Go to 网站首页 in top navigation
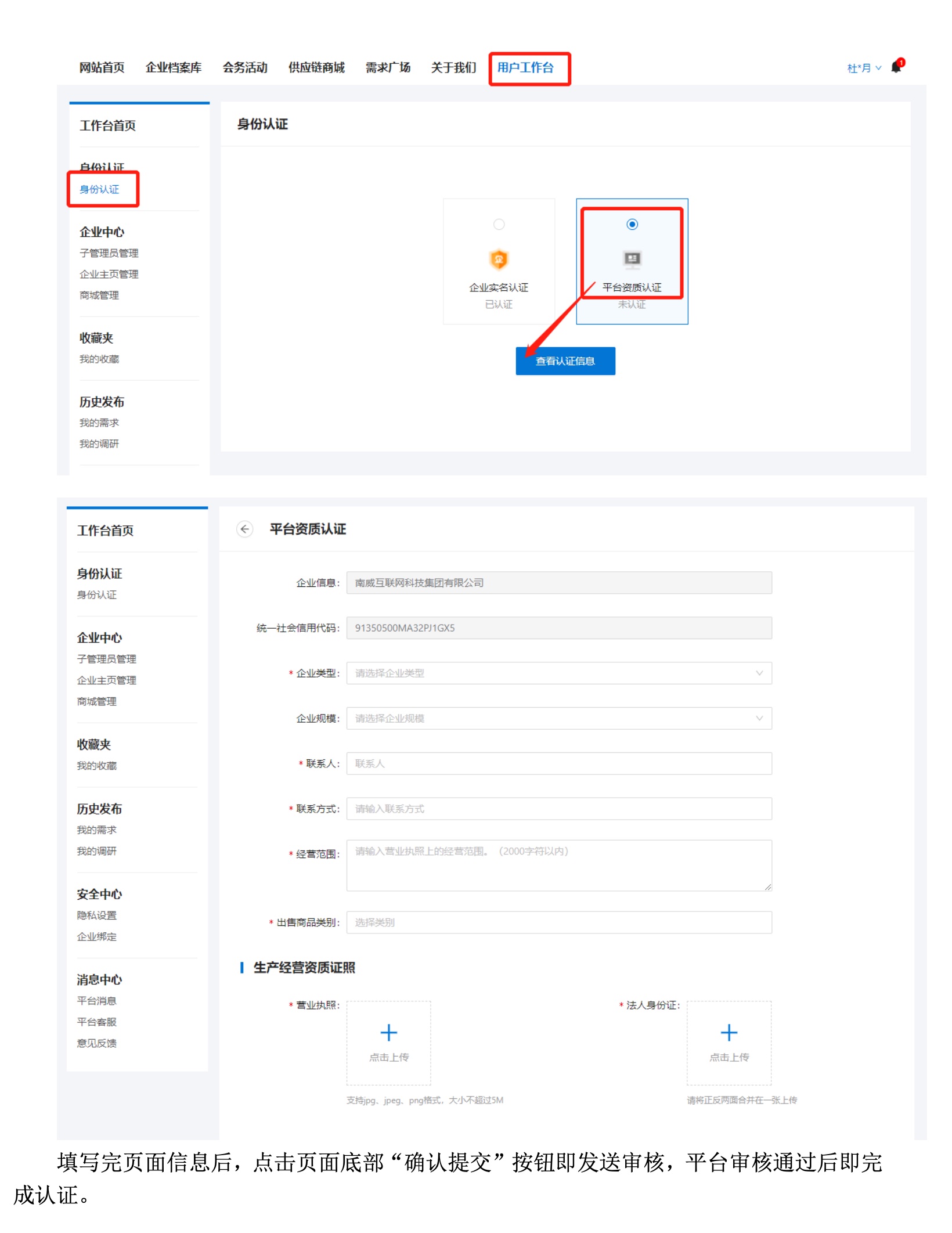The width and height of the screenshot is (952, 1233). point(102,67)
